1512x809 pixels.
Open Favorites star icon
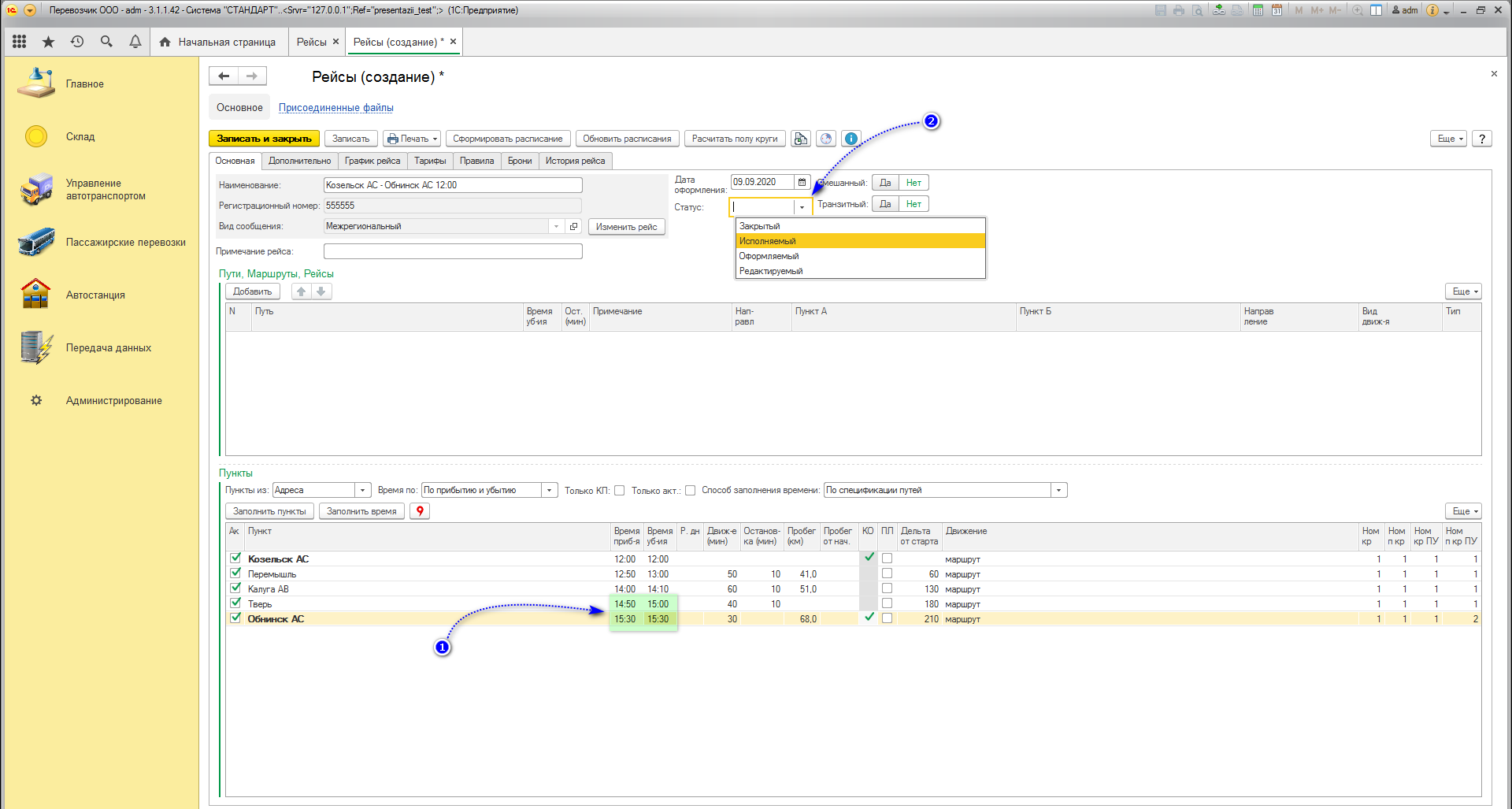48,42
